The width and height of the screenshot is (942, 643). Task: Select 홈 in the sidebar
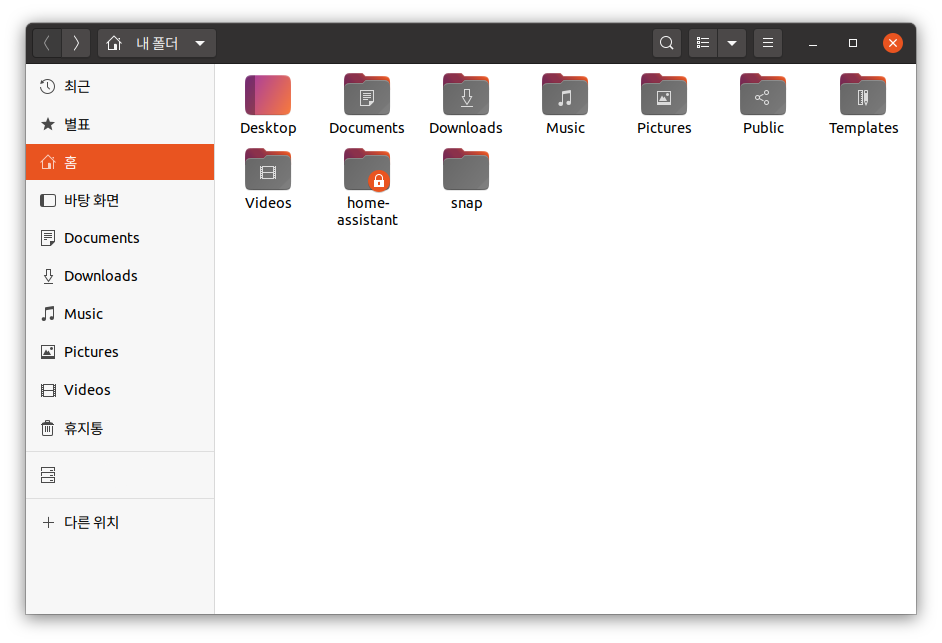click(x=120, y=162)
